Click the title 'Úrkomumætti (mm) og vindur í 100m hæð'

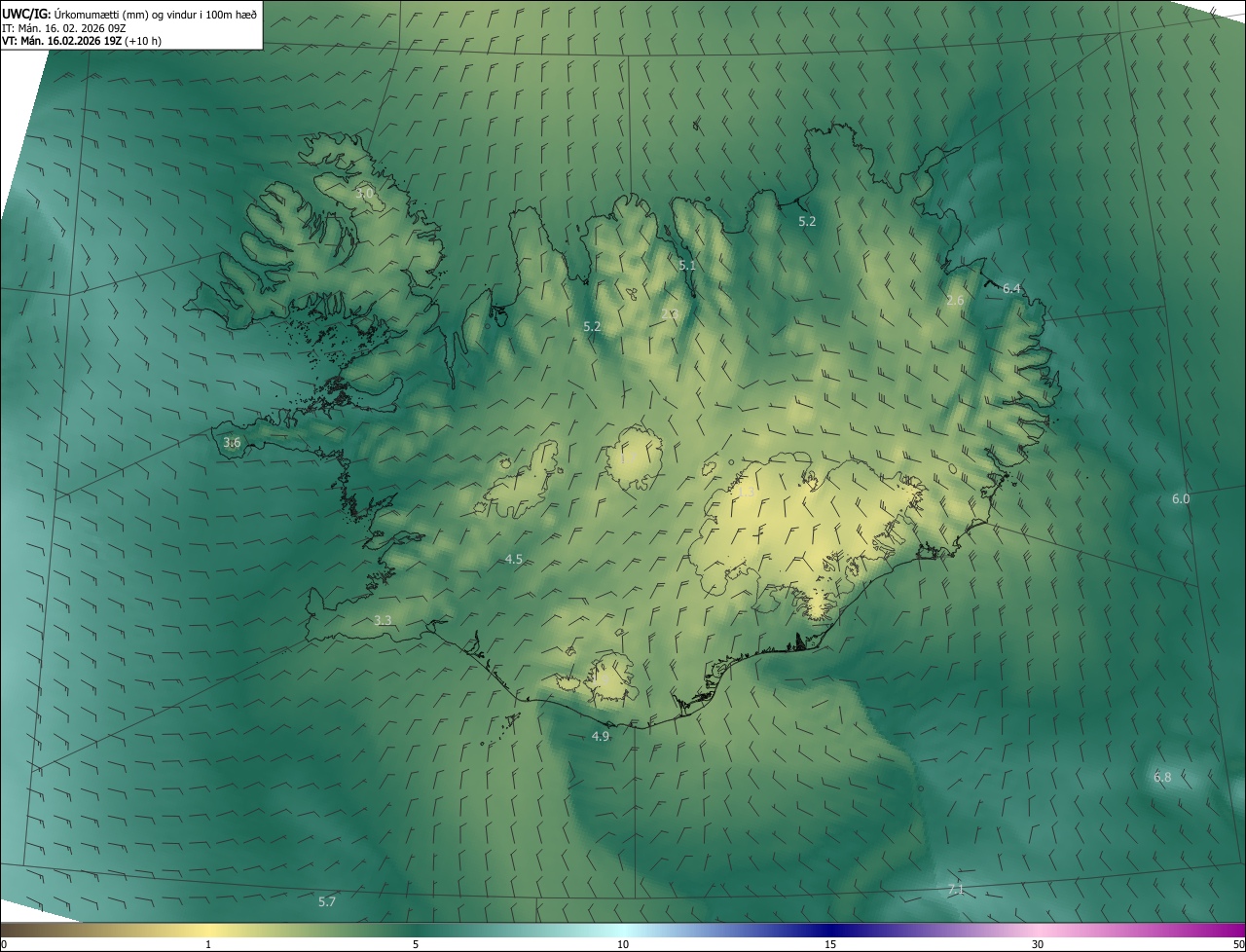[155, 15]
